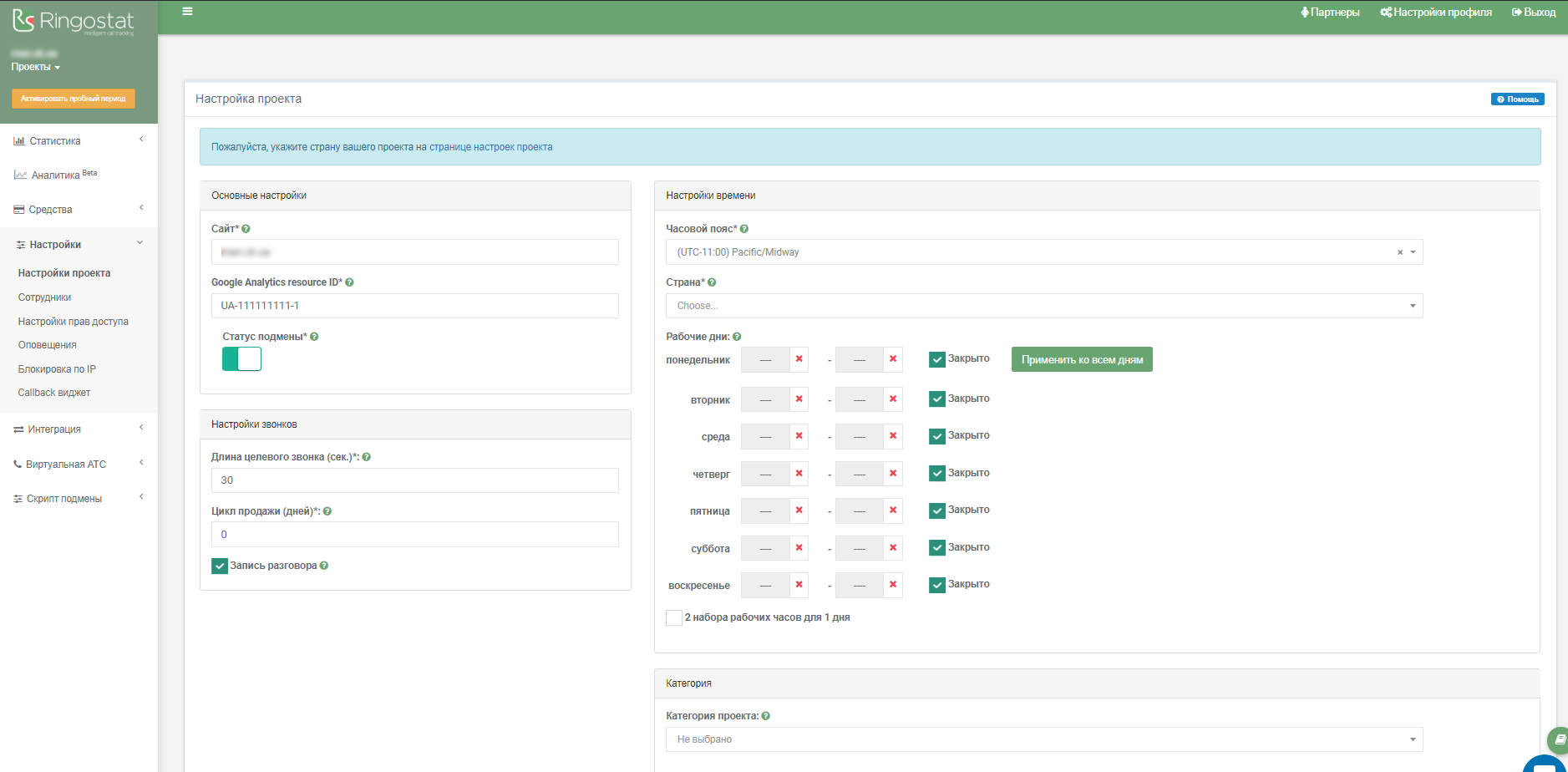This screenshot has height=772, width=1568.
Task: Open the green knowledge book widget
Action: pos(1558,739)
